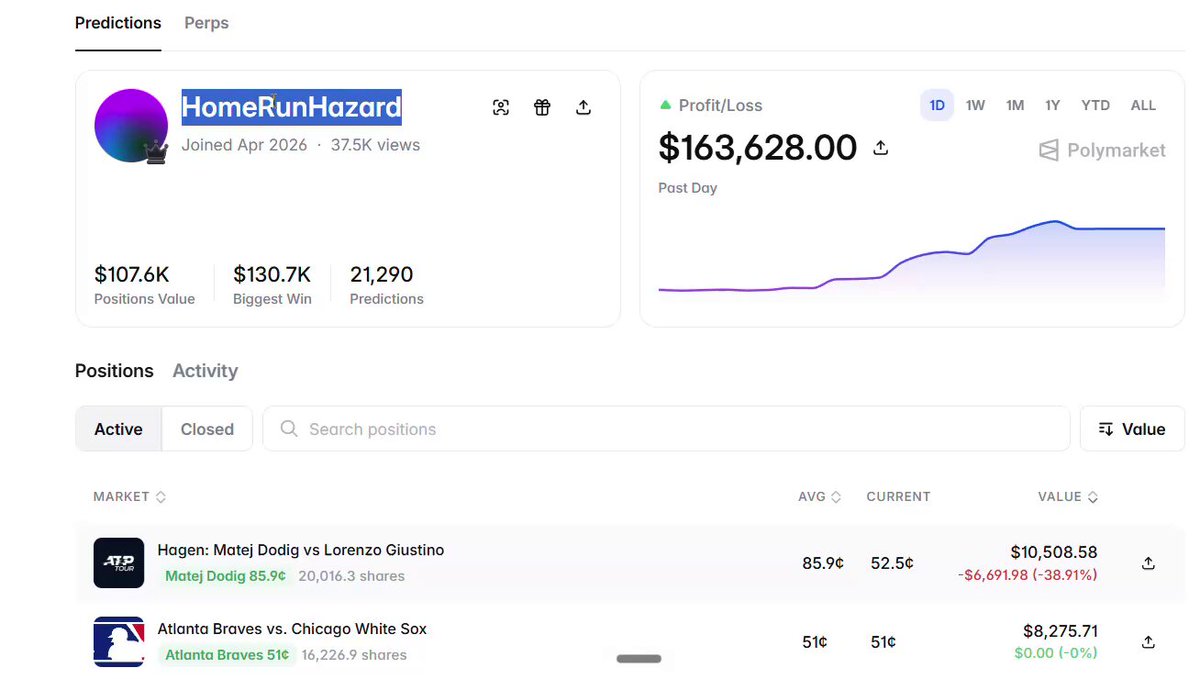The height and width of the screenshot is (679, 1200).
Task: Click the Matej Dodig 85.9¢ outcome badge
Action: (x=226, y=576)
